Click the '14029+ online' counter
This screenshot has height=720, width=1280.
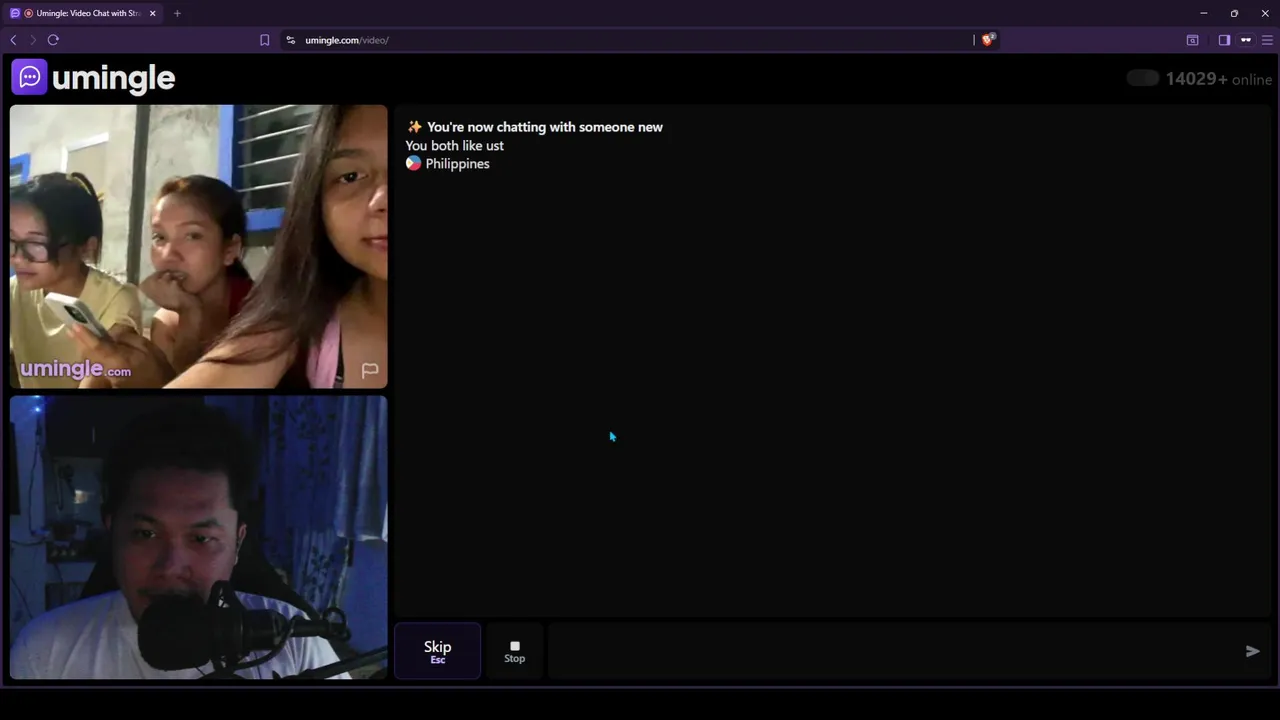[x=1218, y=79]
